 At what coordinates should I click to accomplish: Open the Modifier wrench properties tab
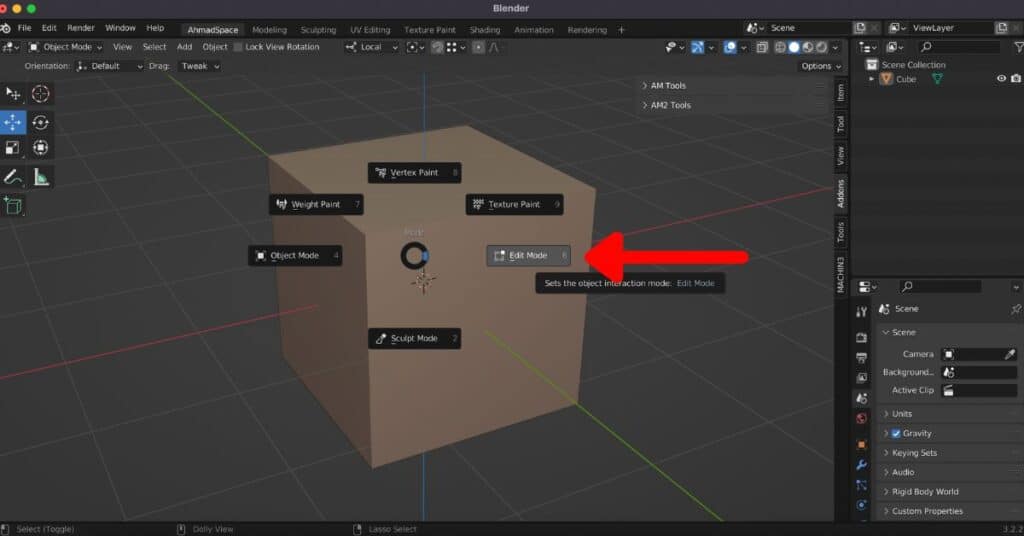pyautogui.click(x=861, y=465)
